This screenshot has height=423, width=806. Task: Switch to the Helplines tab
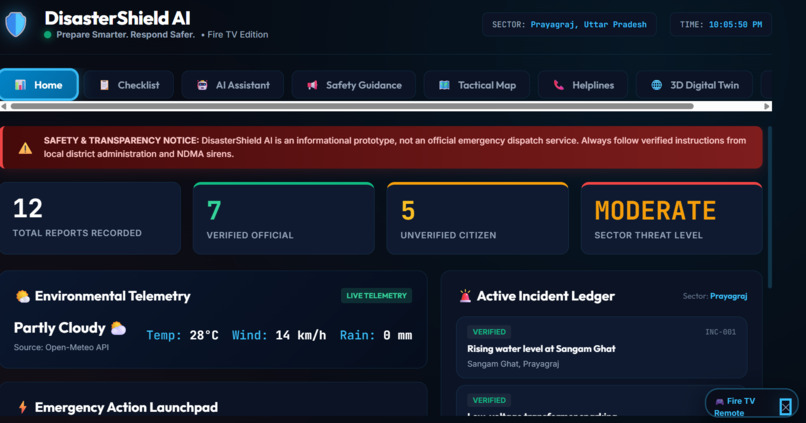click(x=583, y=85)
